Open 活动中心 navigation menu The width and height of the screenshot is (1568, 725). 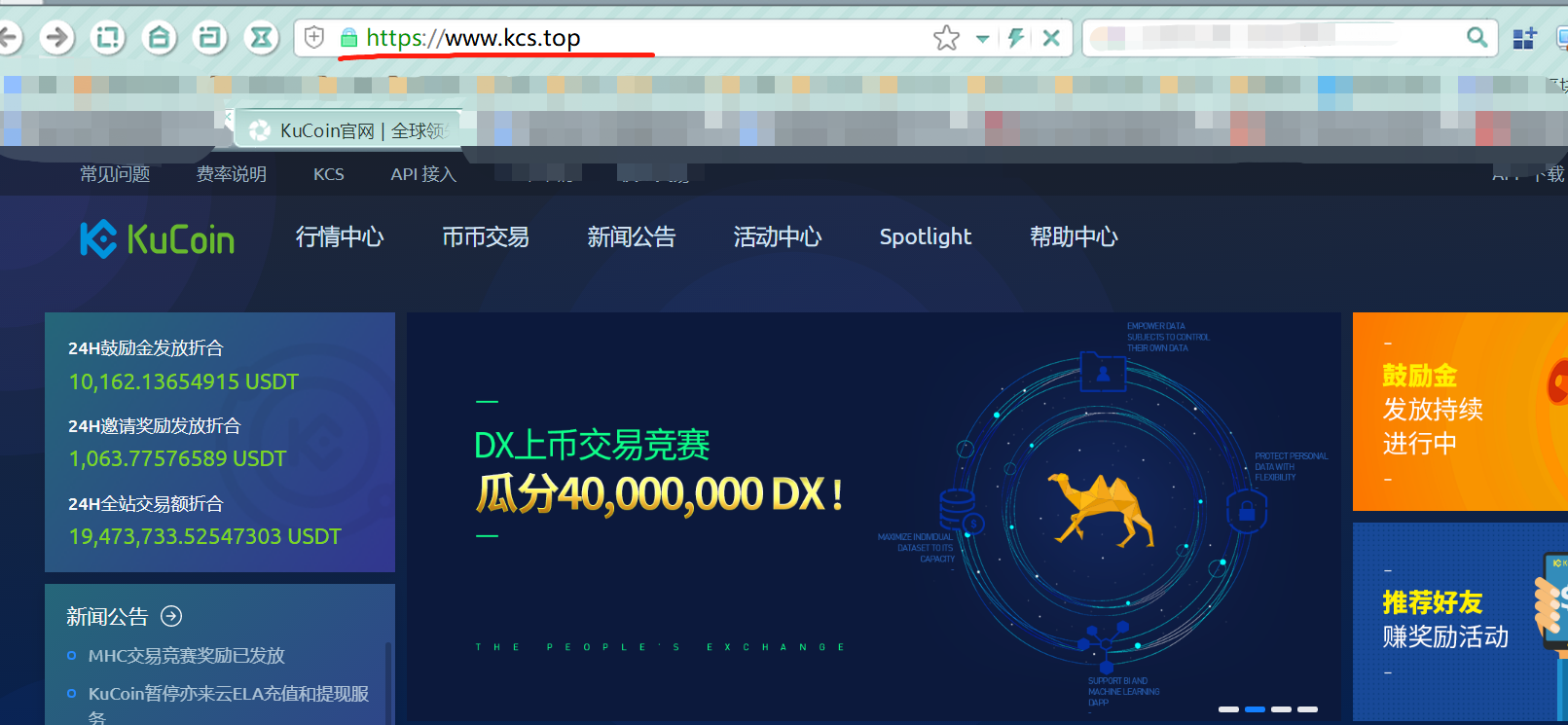click(778, 236)
